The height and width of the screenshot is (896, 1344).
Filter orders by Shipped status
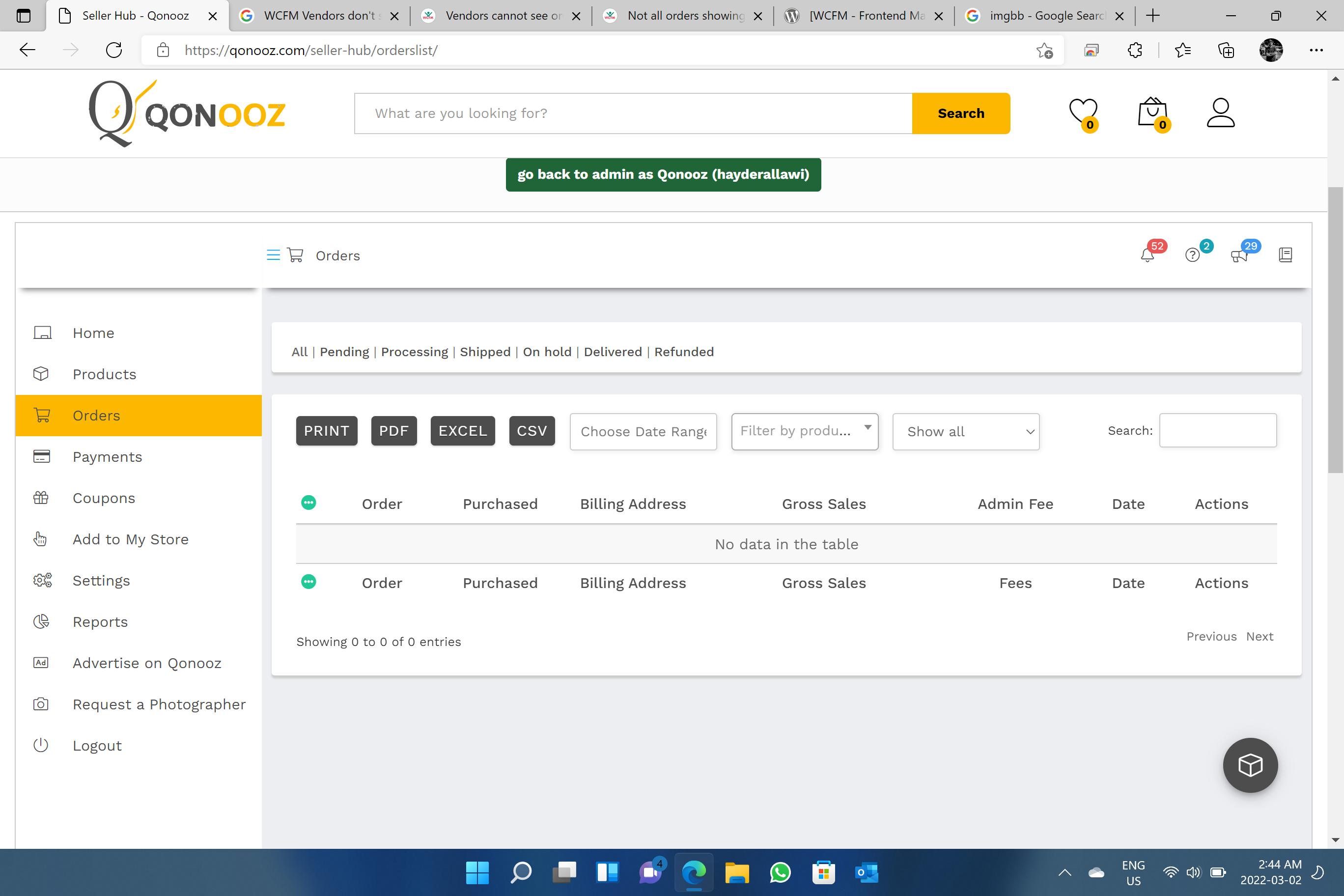(x=485, y=351)
